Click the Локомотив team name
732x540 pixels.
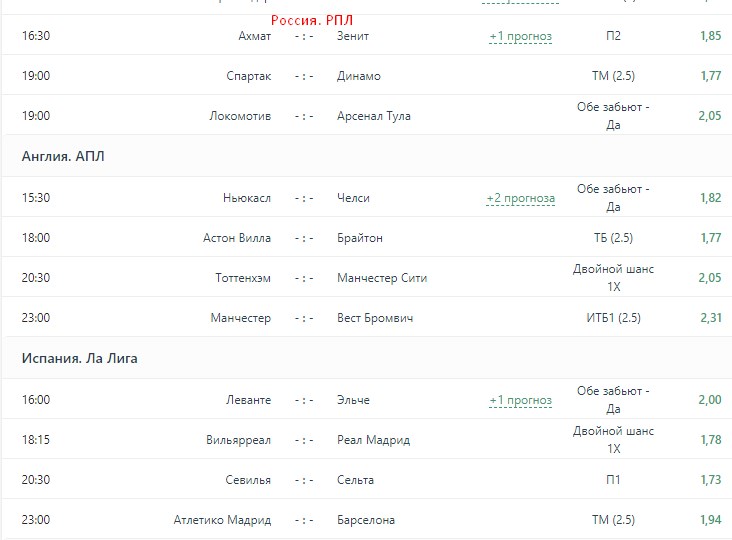pos(240,116)
